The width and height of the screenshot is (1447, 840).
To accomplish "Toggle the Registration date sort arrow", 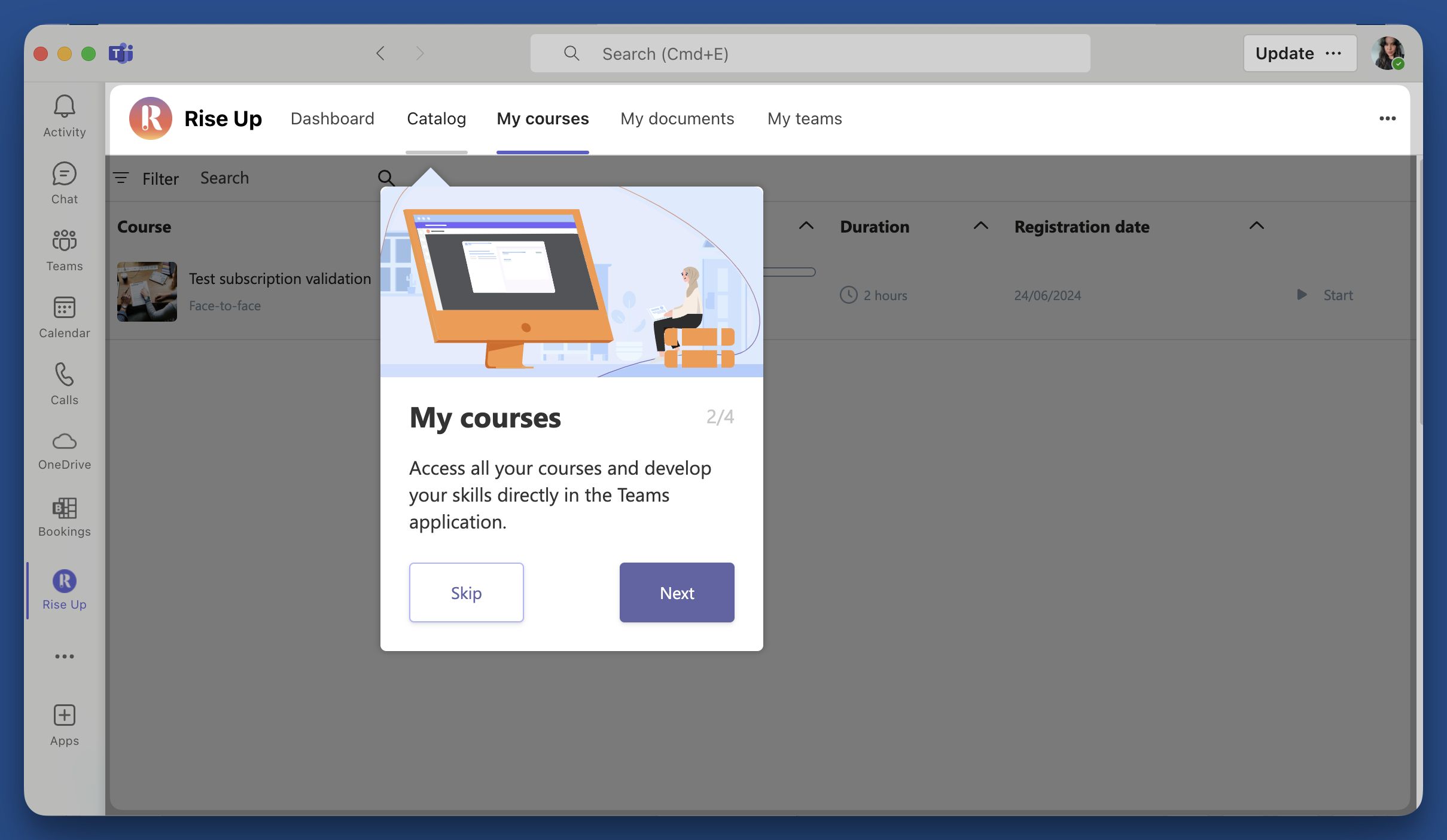I will click(x=1256, y=226).
